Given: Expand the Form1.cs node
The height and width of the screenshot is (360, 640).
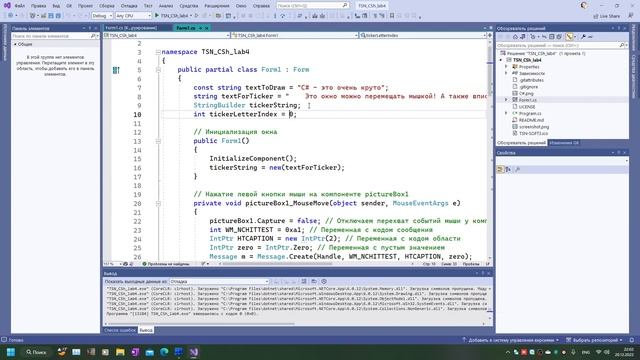Looking at the screenshot, I should [x=507, y=100].
